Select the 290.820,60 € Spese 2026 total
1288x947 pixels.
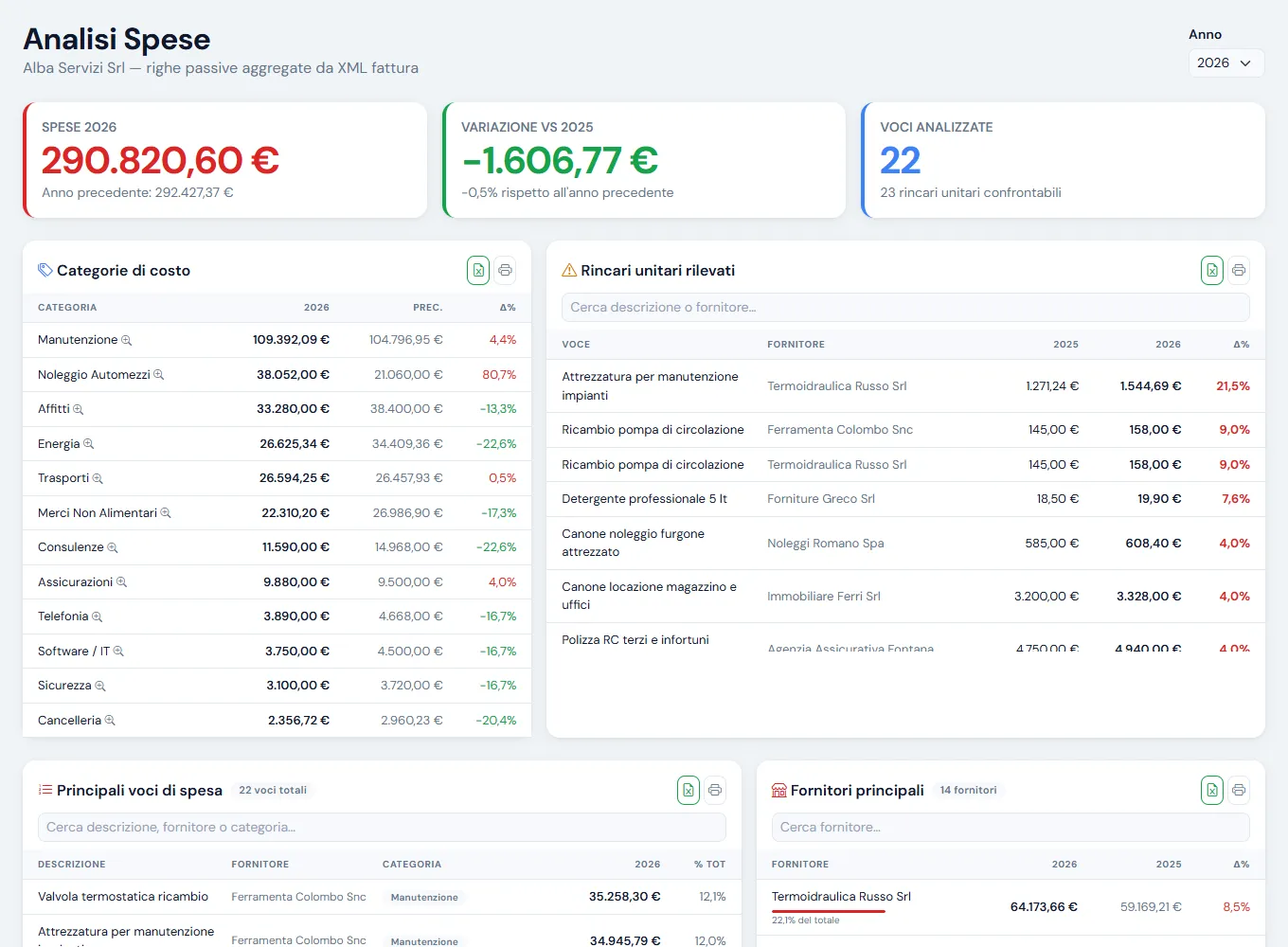click(x=160, y=160)
